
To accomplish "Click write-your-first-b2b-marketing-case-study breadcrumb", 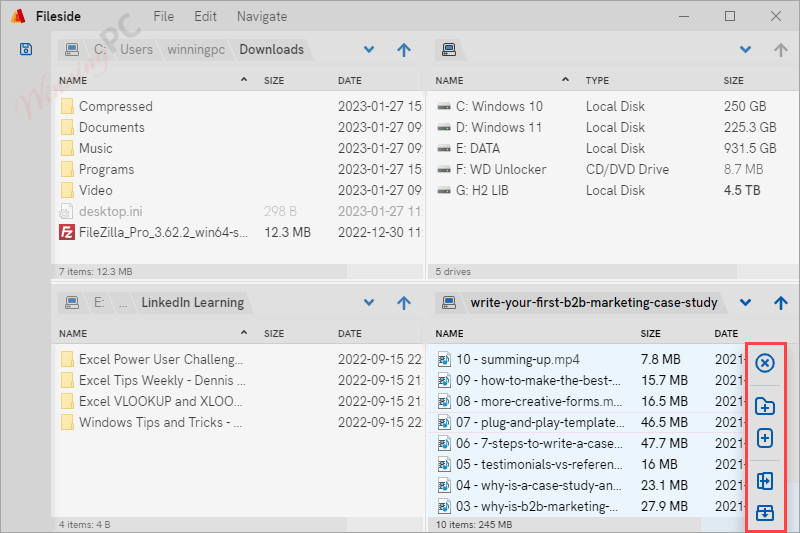I will coord(594,302).
